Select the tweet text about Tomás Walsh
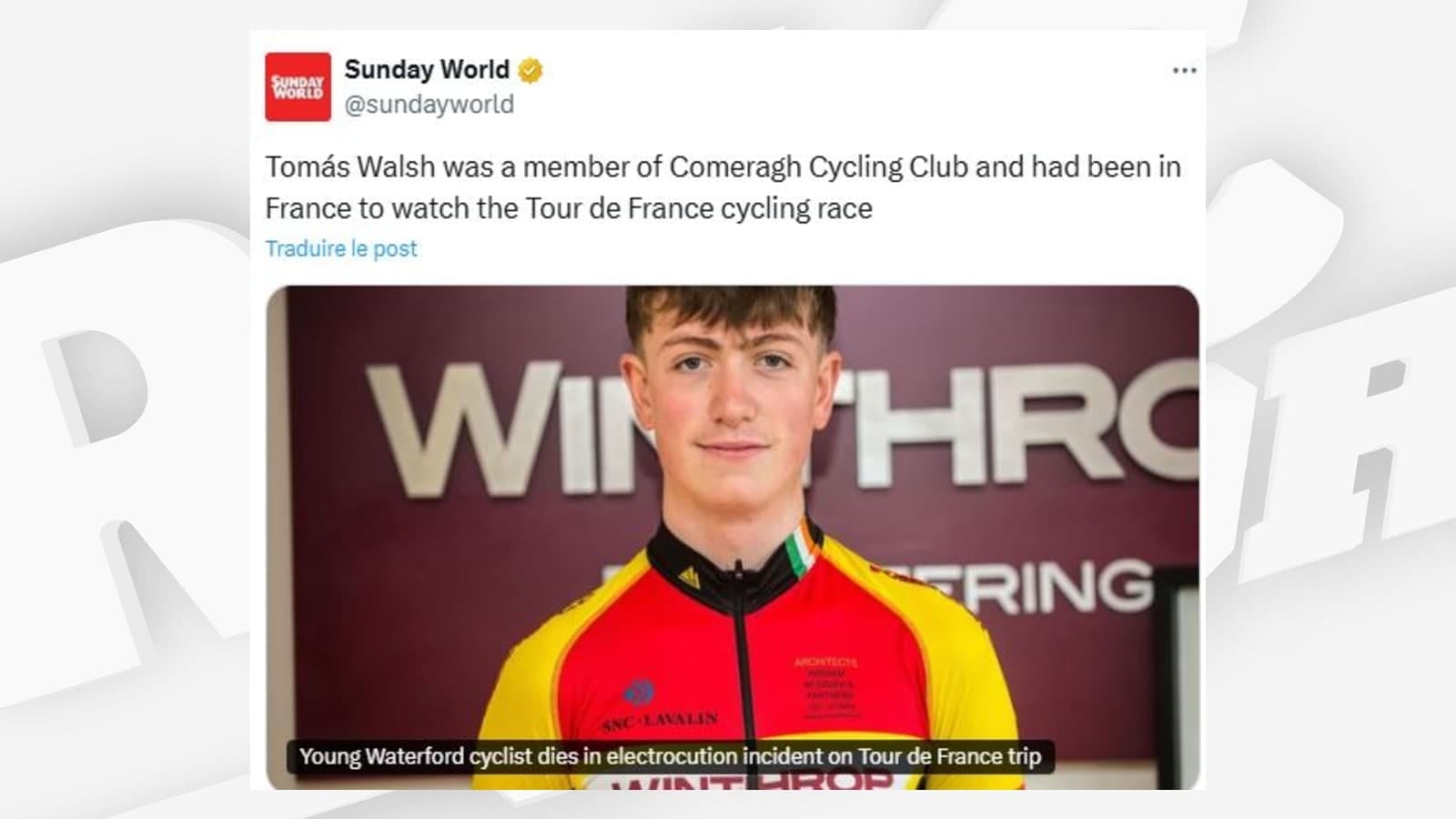Viewport: 1456px width, 819px height. tap(723, 187)
